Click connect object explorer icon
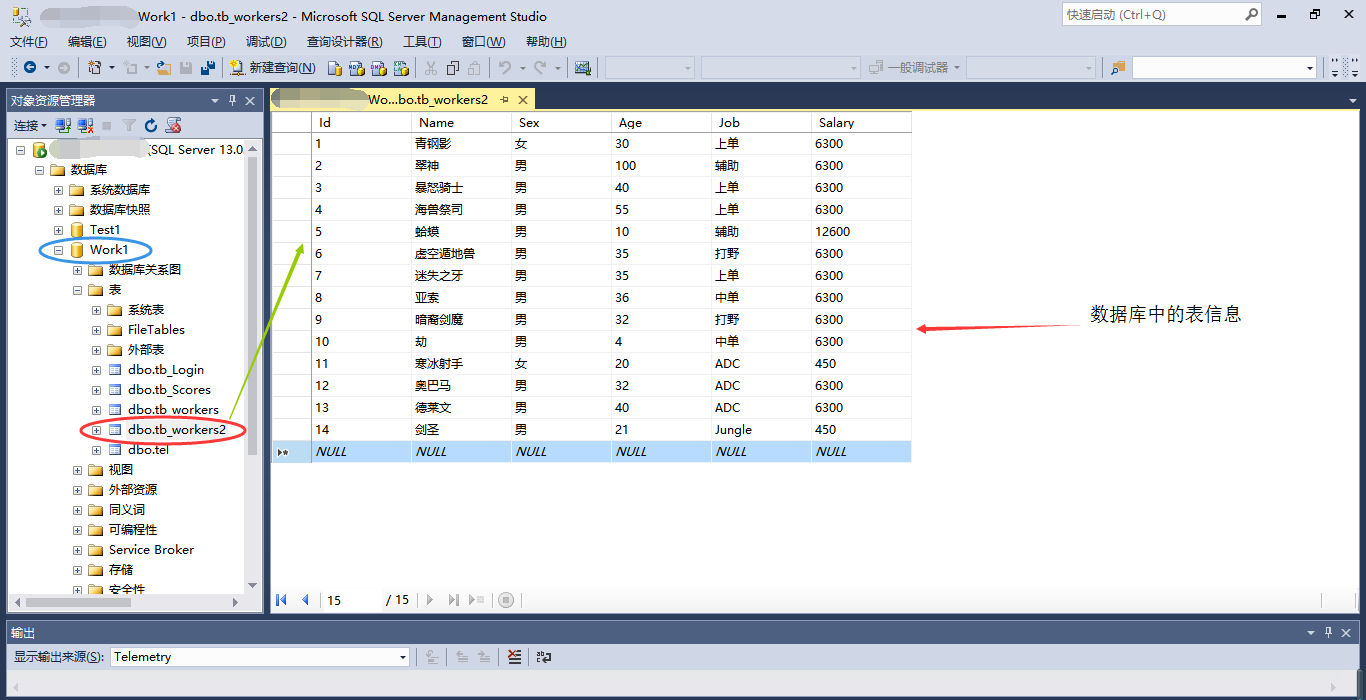Viewport: 1366px width, 700px height. pos(63,125)
